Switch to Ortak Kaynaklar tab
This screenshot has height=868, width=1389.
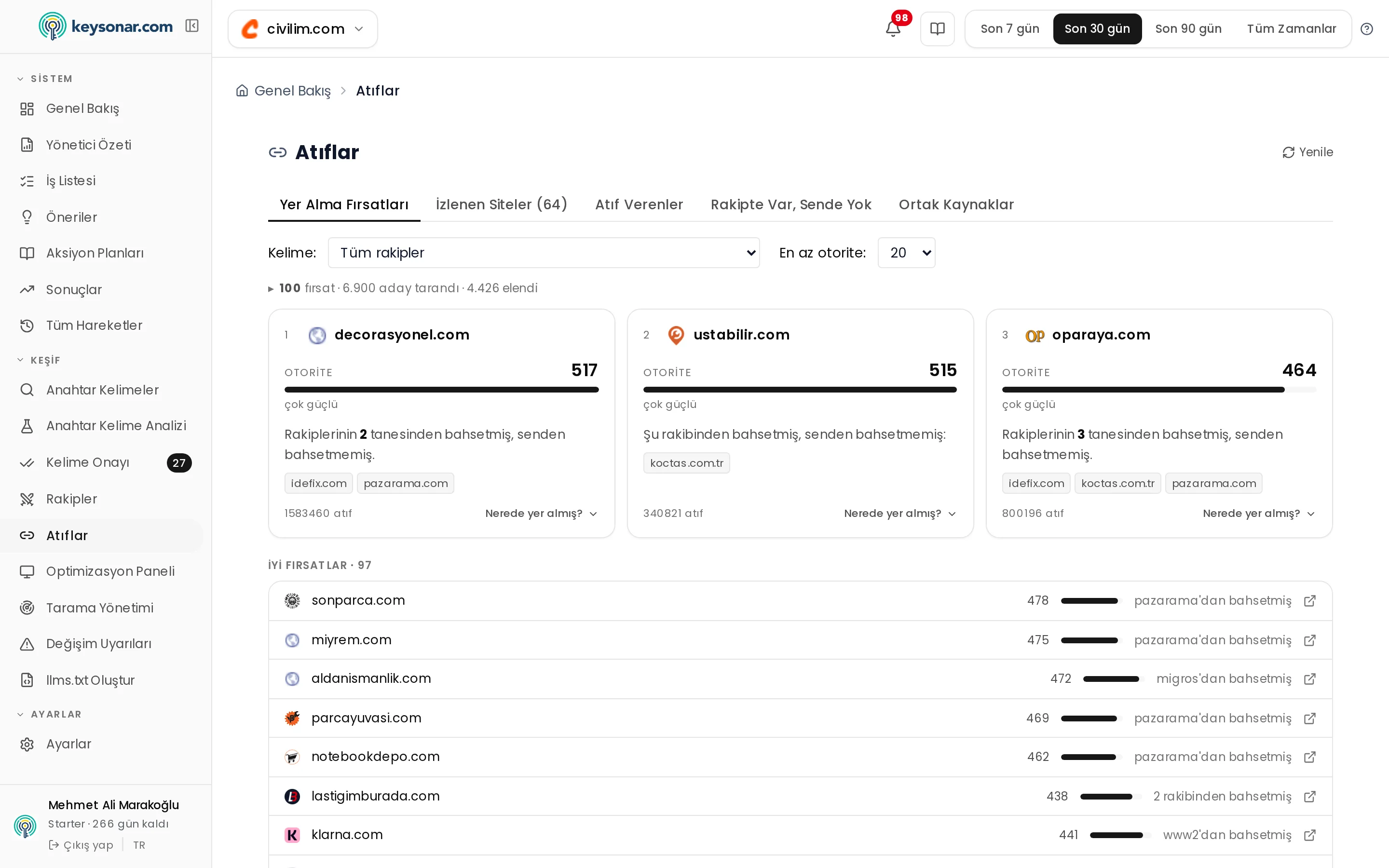(x=956, y=204)
